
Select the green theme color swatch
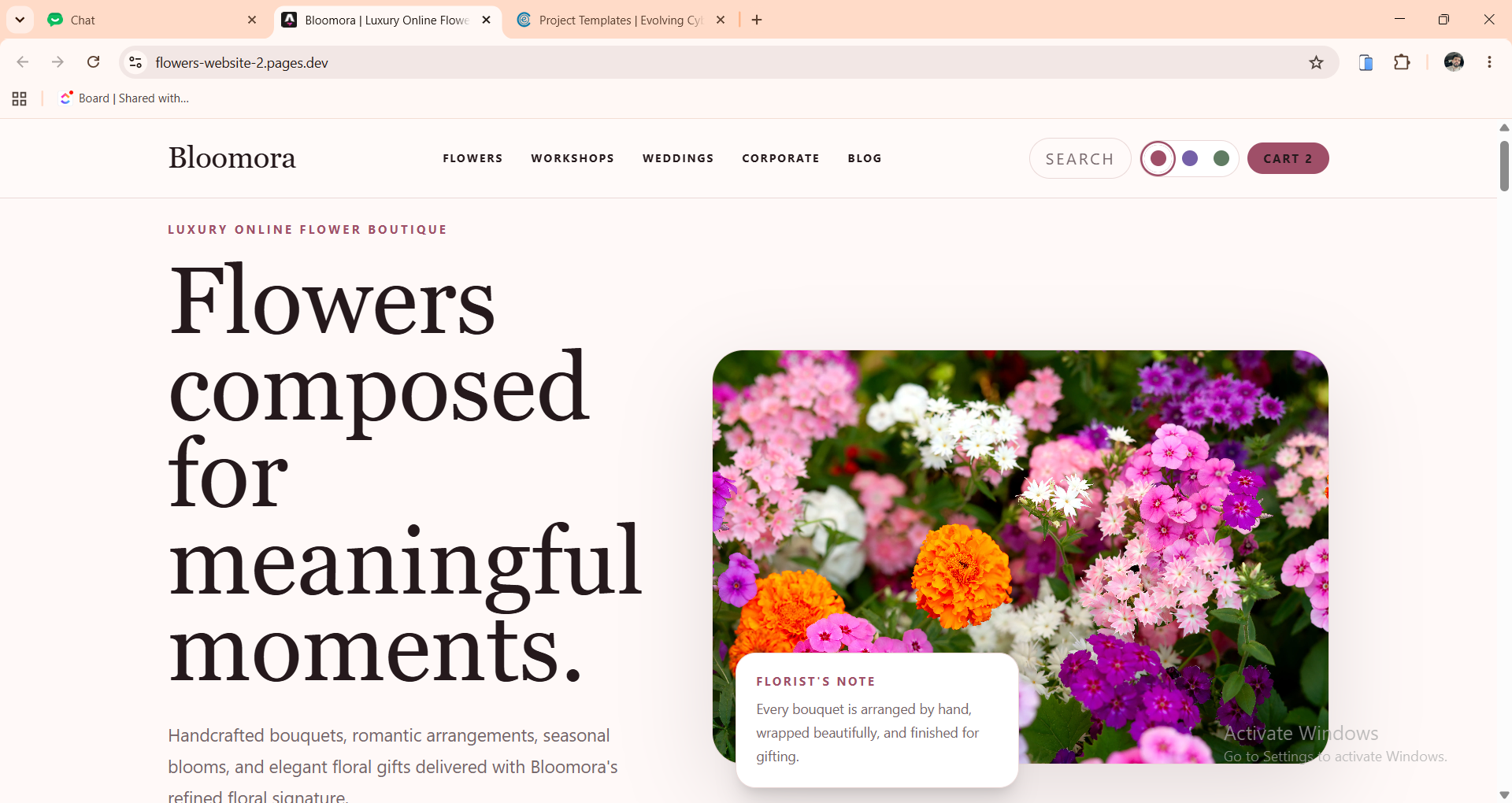1221,158
